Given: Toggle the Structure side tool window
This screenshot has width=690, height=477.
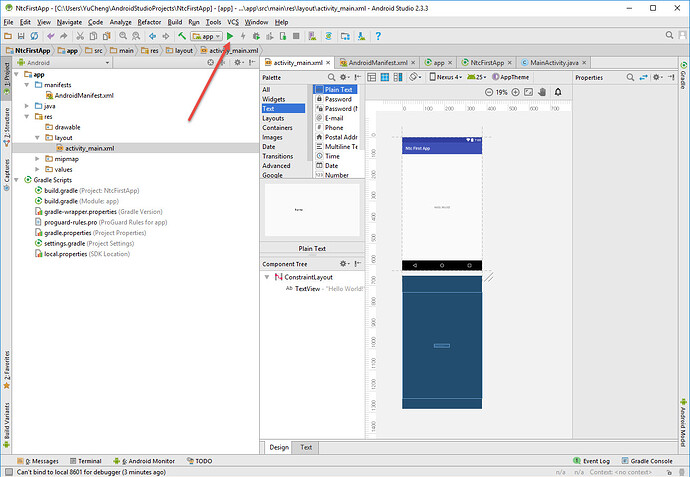Looking at the screenshot, I should pos(7,127).
